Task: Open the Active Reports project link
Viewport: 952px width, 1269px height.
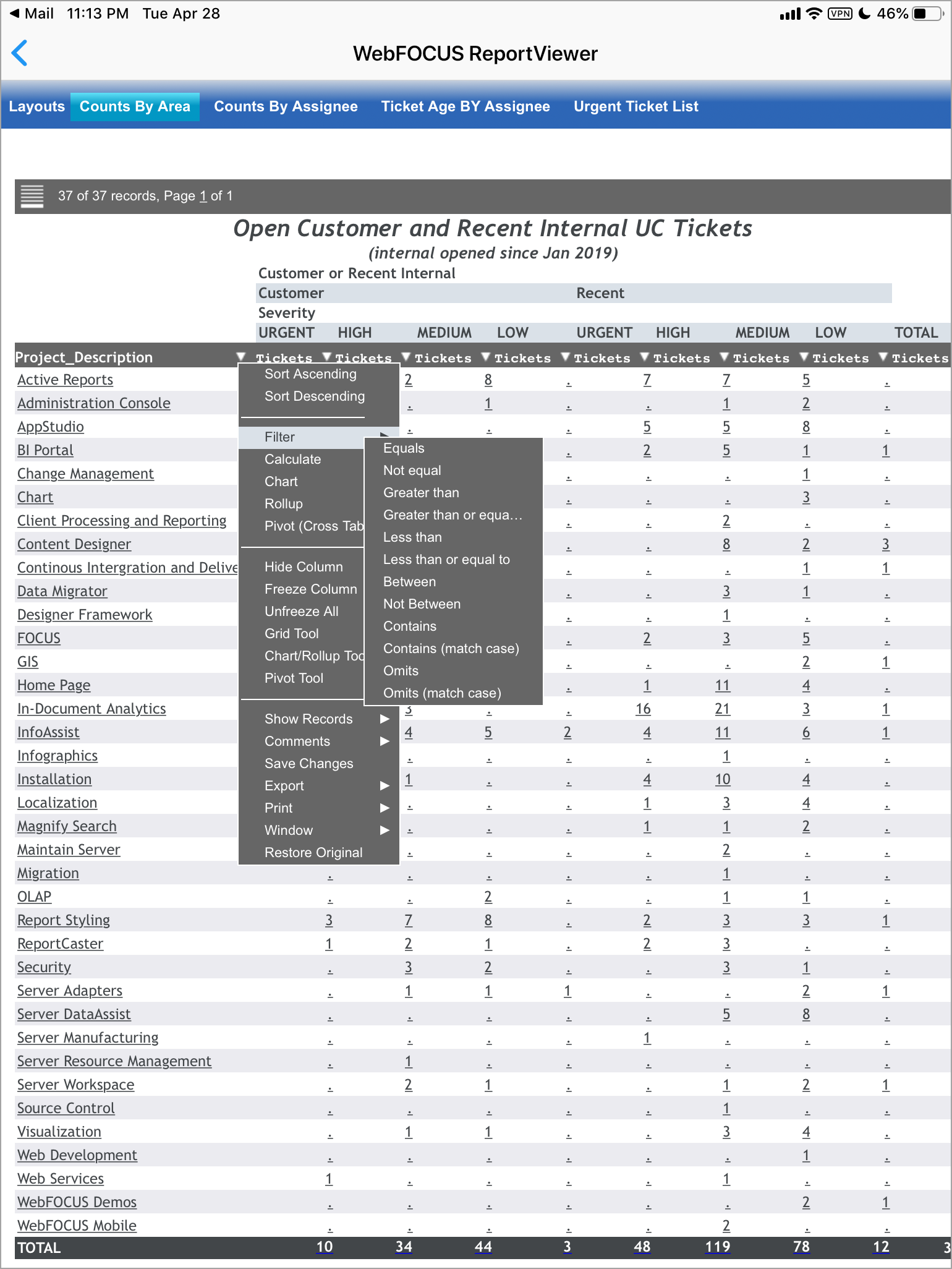Action: click(x=65, y=380)
